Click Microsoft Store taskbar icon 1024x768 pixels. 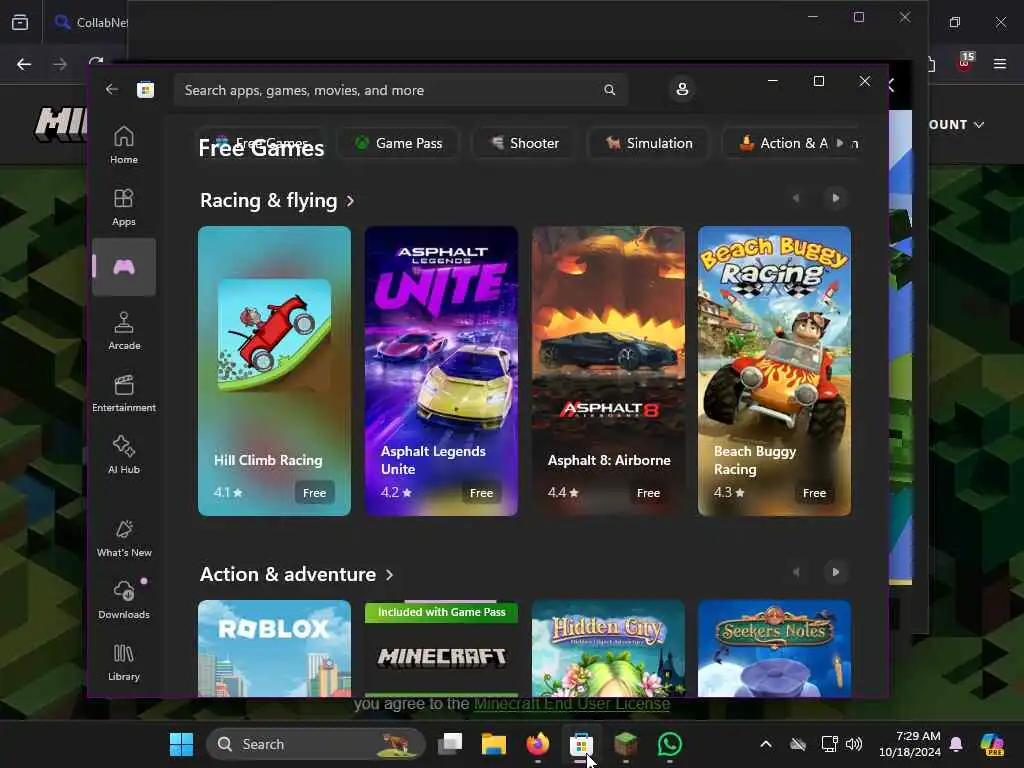tap(581, 744)
